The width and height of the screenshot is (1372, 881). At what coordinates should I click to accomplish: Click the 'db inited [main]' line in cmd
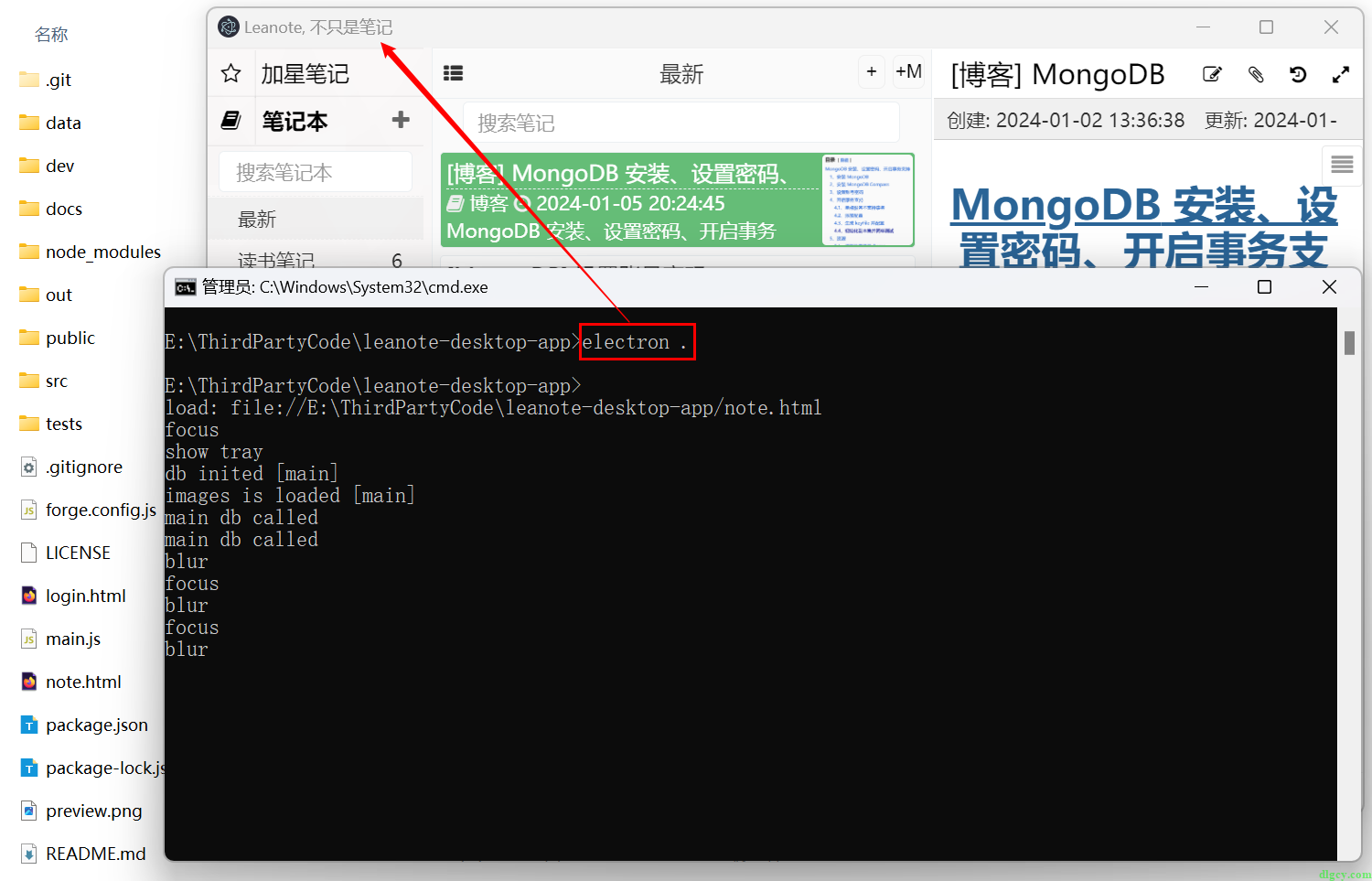pyautogui.click(x=252, y=474)
